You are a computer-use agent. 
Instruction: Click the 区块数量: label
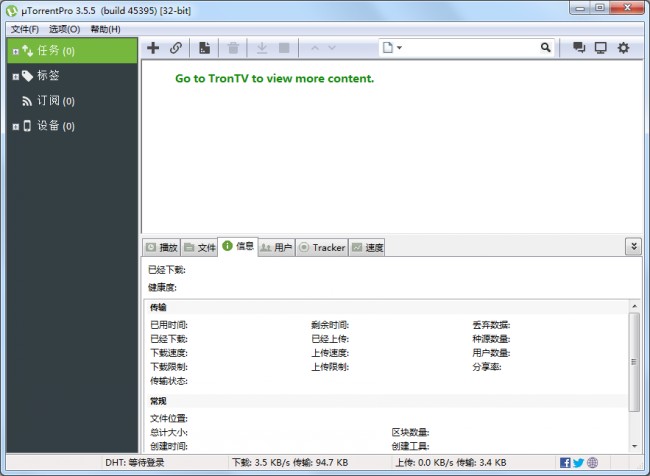[410, 432]
